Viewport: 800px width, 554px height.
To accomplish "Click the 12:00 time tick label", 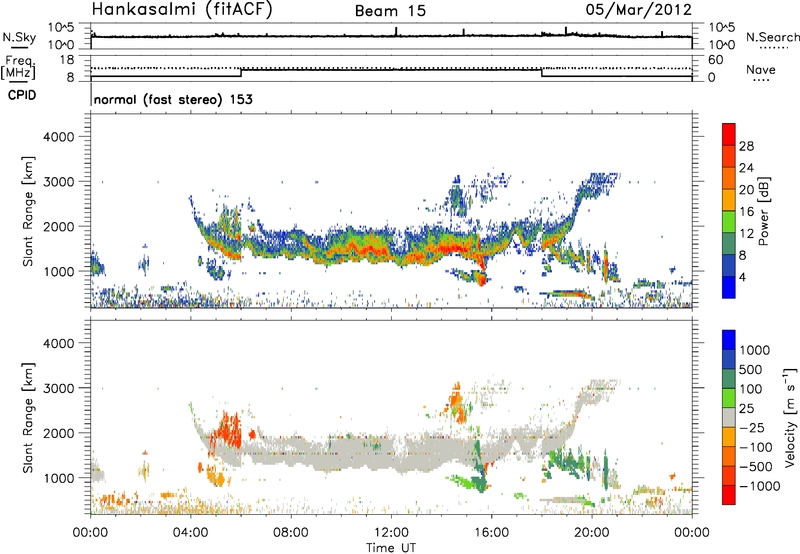I will pyautogui.click(x=391, y=533).
